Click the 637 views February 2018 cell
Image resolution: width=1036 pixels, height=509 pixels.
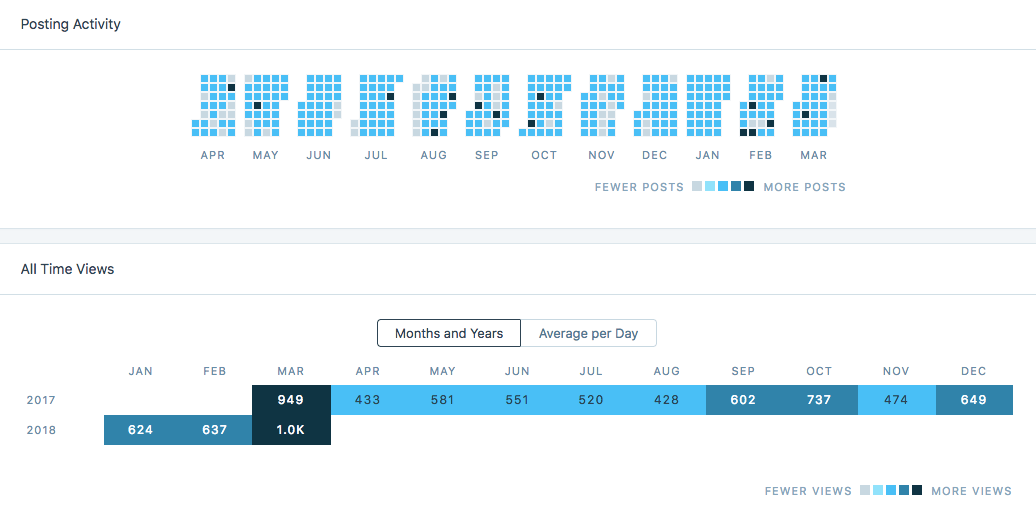(214, 430)
